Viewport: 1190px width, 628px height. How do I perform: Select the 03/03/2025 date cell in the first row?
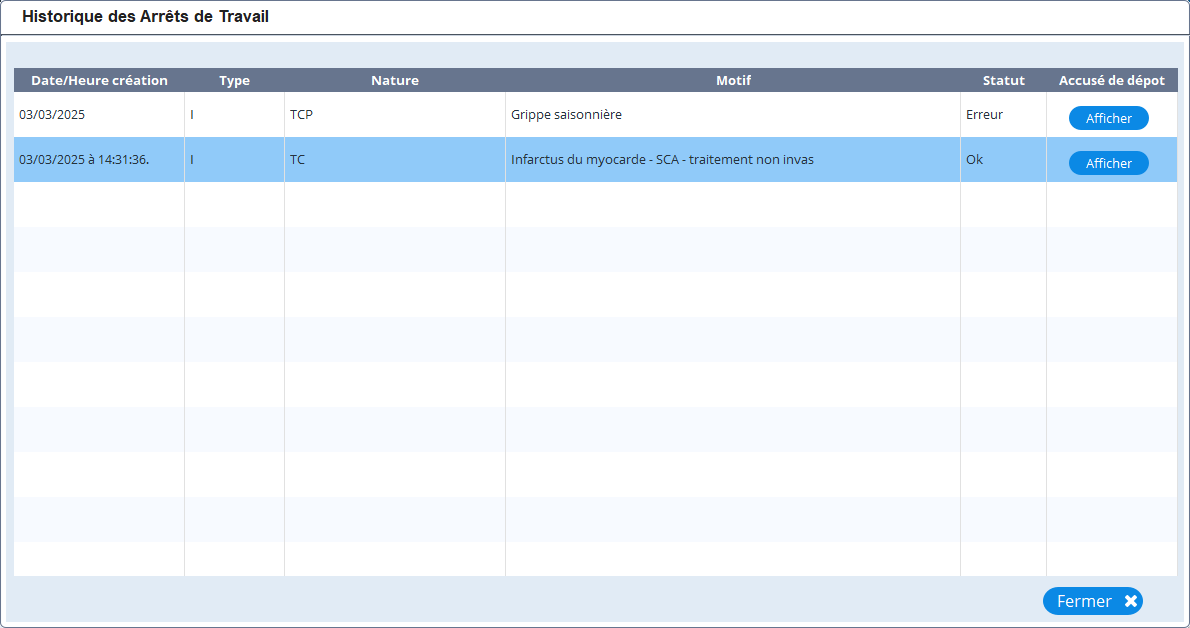[x=52, y=115]
